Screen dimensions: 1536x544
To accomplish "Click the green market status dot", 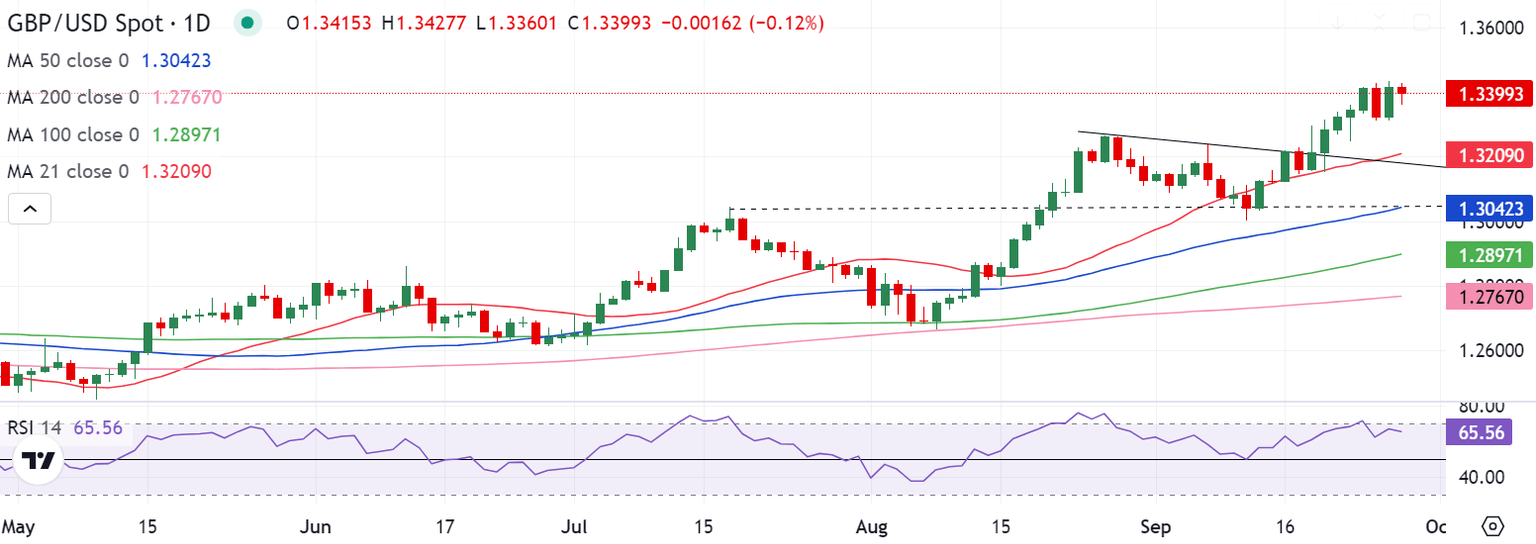I will click(246, 22).
